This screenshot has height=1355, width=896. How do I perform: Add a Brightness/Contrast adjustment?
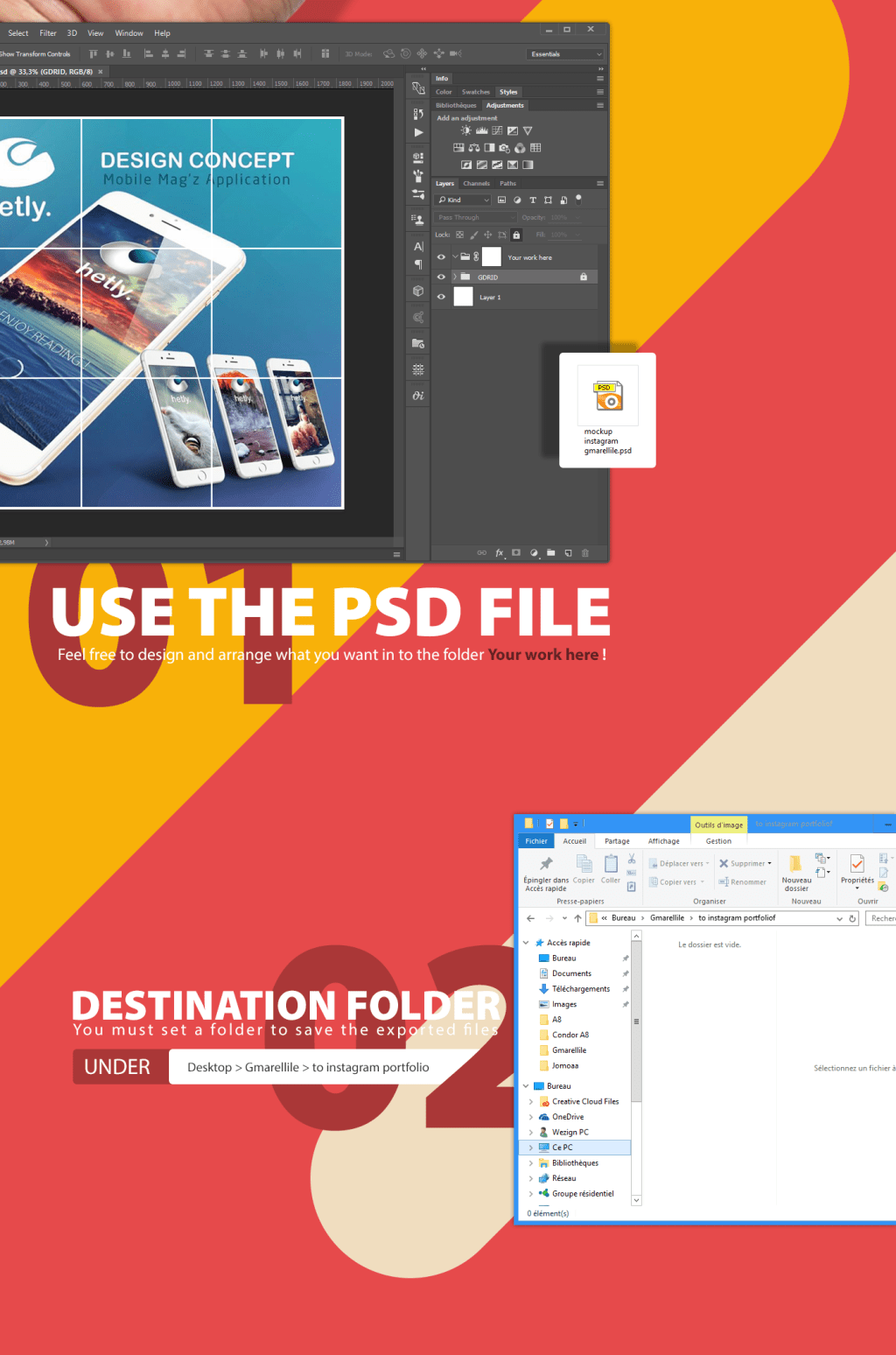coord(465,130)
